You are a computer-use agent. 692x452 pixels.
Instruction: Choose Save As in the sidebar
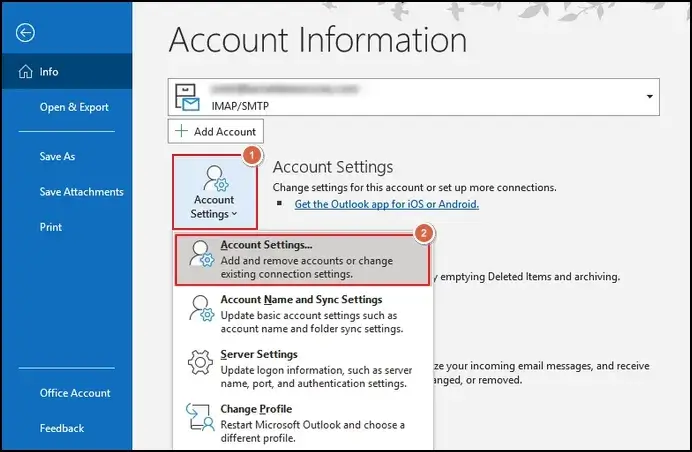coord(57,156)
